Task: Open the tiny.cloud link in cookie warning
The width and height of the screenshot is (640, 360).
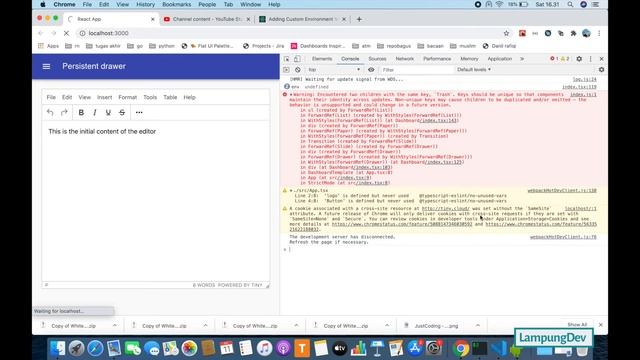Action: click(446, 209)
